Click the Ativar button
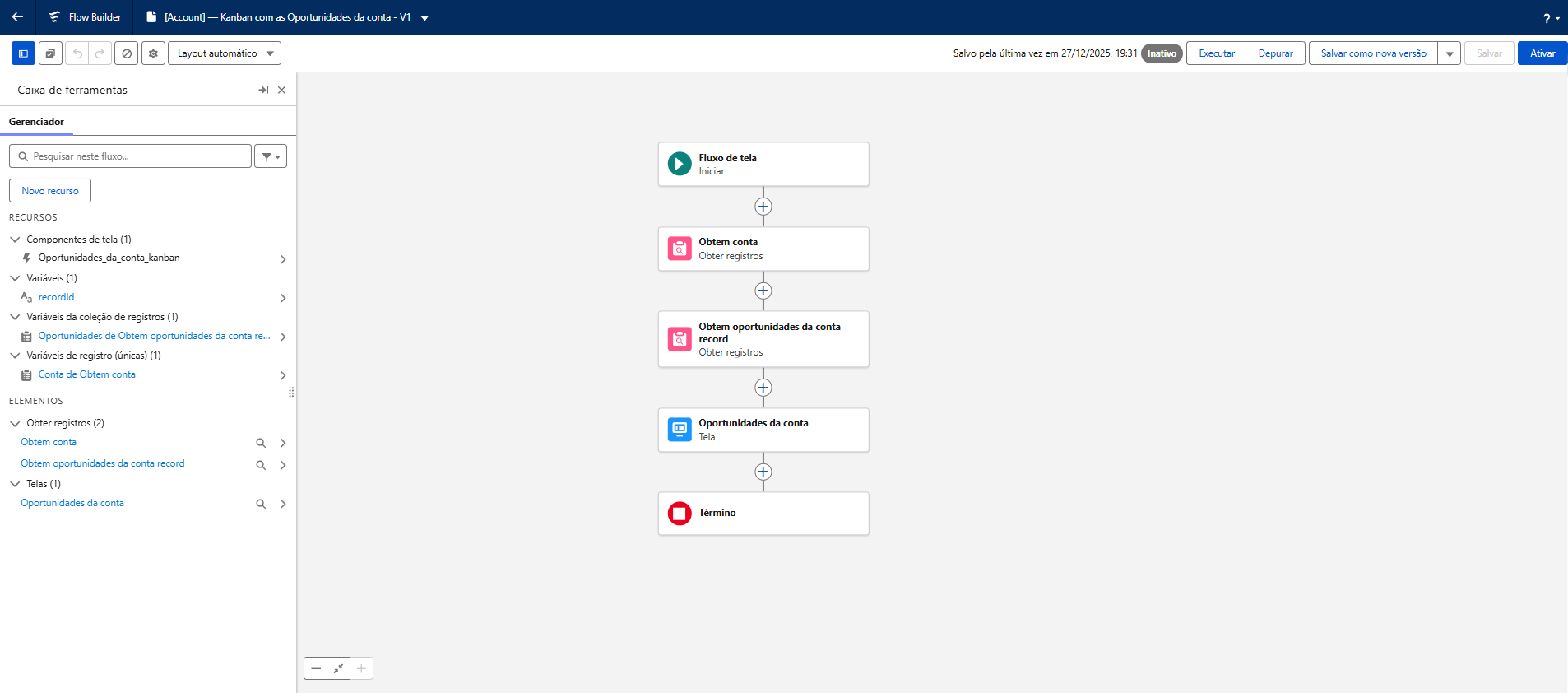This screenshot has height=693, width=1568. point(1542,53)
